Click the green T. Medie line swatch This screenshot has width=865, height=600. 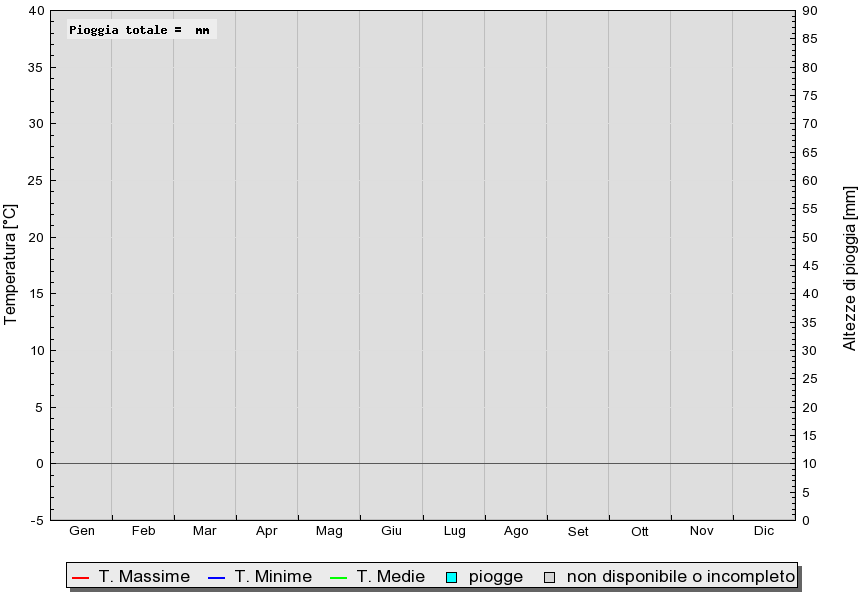point(338,577)
